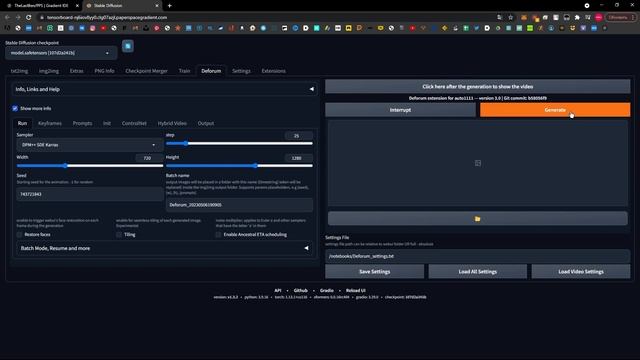
Task: Open the Train tab
Action: pos(184,71)
